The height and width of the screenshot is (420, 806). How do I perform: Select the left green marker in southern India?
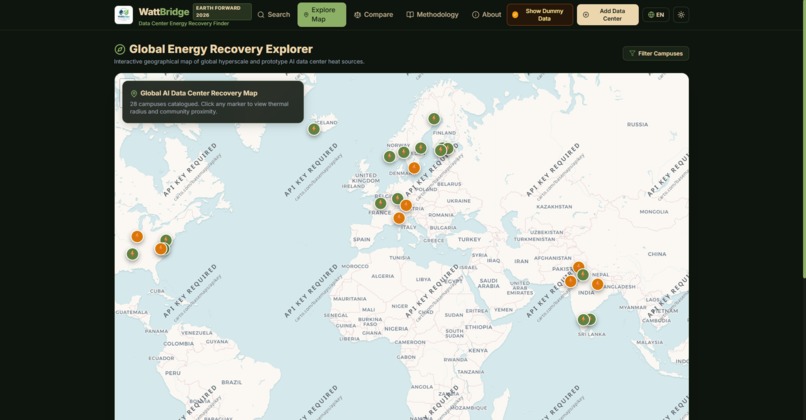(x=583, y=320)
